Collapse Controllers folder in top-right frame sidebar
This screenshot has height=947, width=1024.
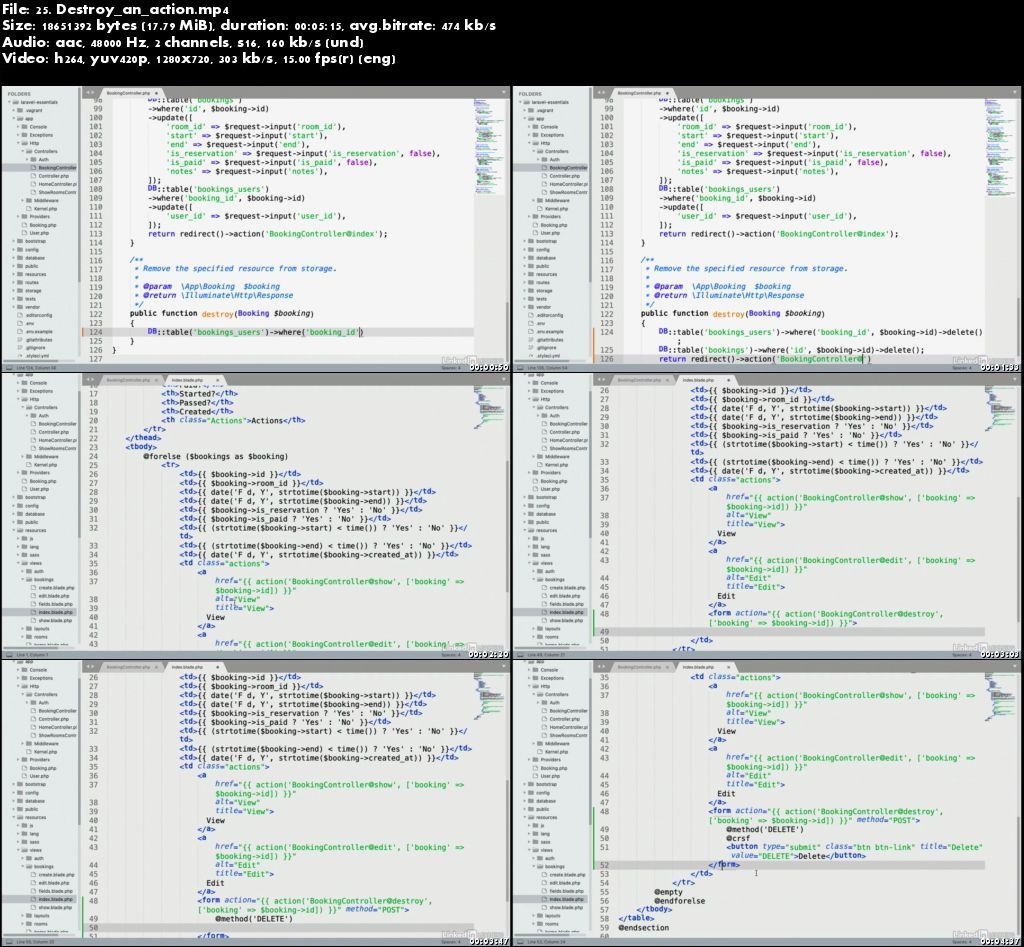[x=536, y=151]
